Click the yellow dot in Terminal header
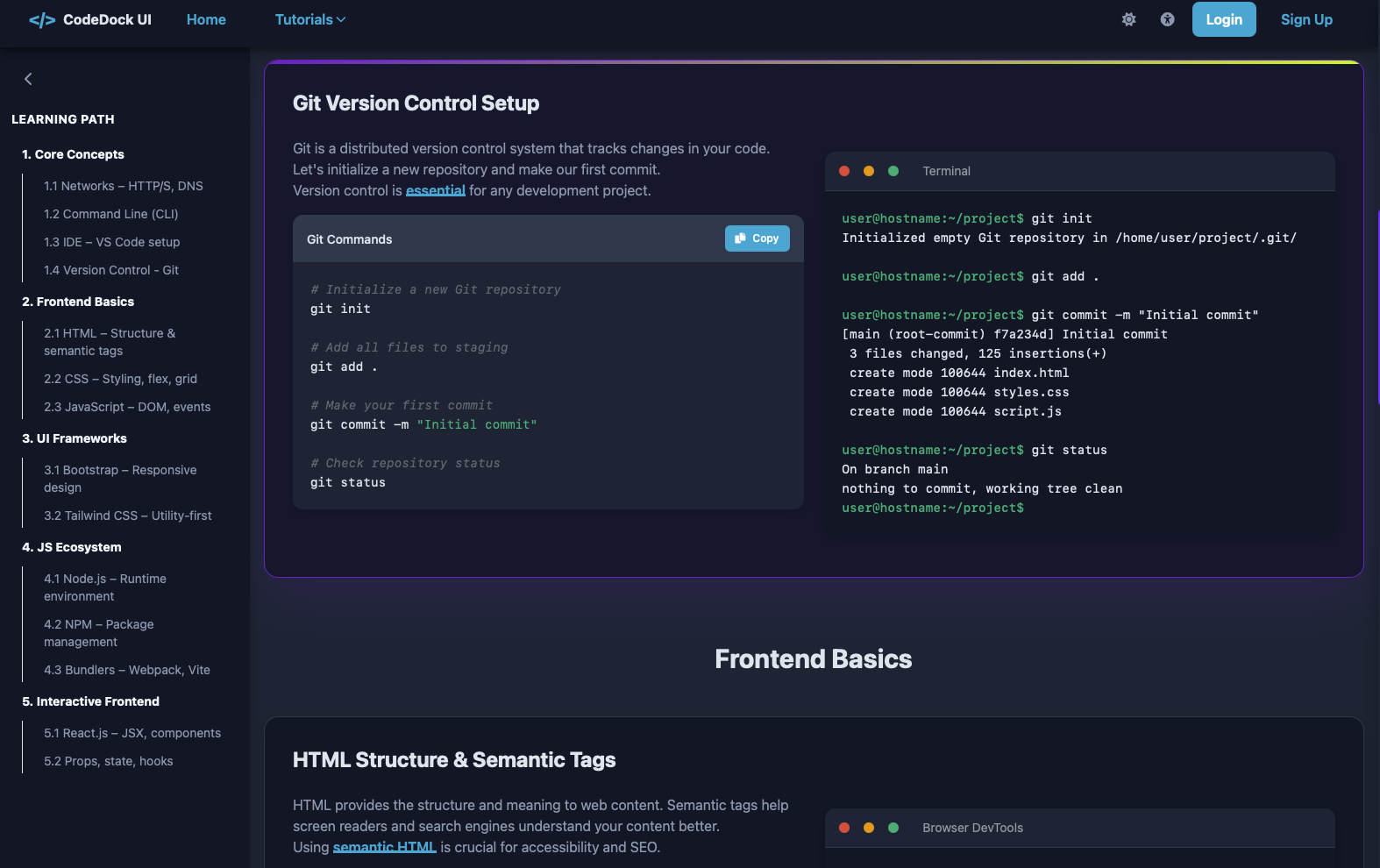The width and height of the screenshot is (1380, 868). click(x=869, y=171)
